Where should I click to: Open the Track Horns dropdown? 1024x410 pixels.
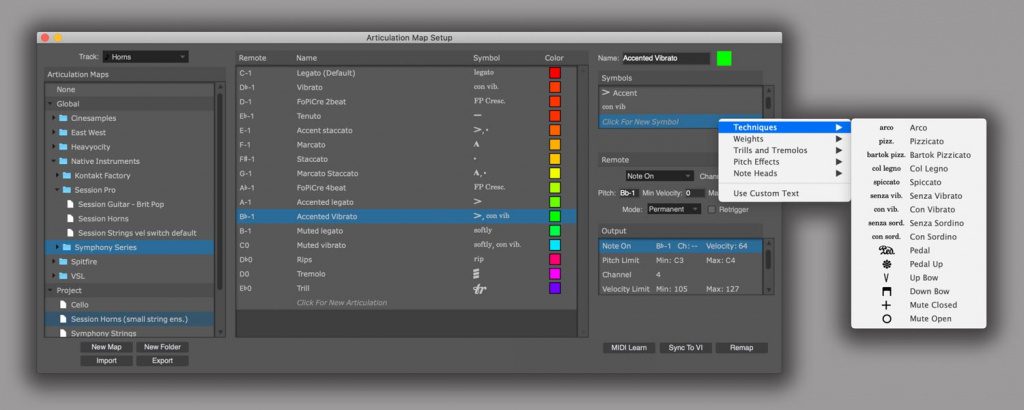tap(146, 57)
